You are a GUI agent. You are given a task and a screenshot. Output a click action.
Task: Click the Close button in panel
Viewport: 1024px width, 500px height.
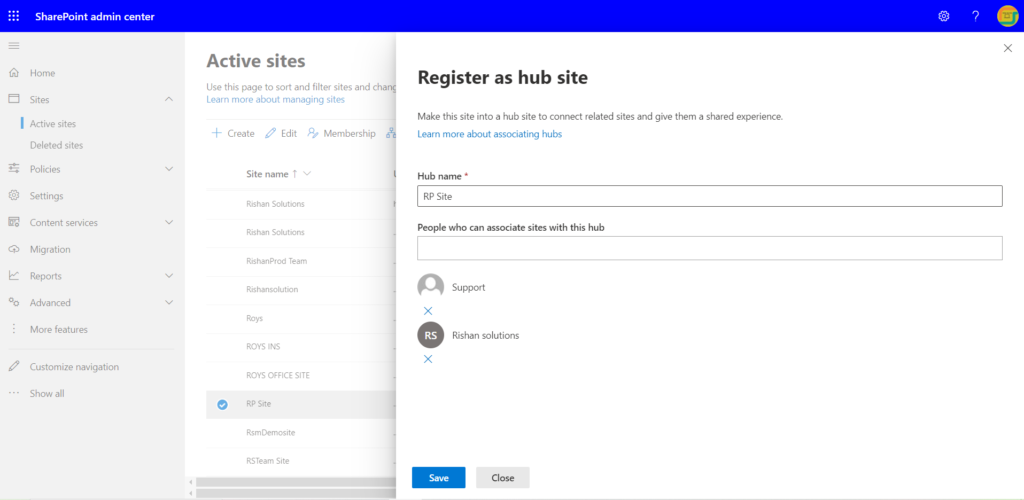coord(503,478)
